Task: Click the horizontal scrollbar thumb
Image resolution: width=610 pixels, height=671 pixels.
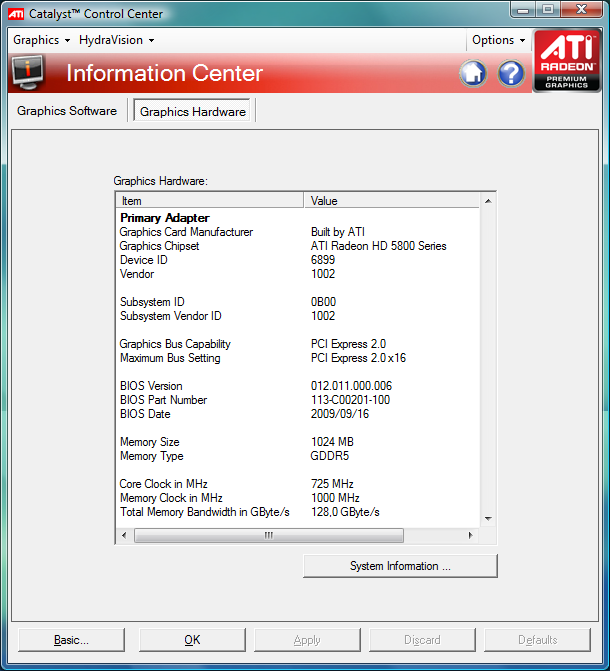Action: click(x=269, y=535)
